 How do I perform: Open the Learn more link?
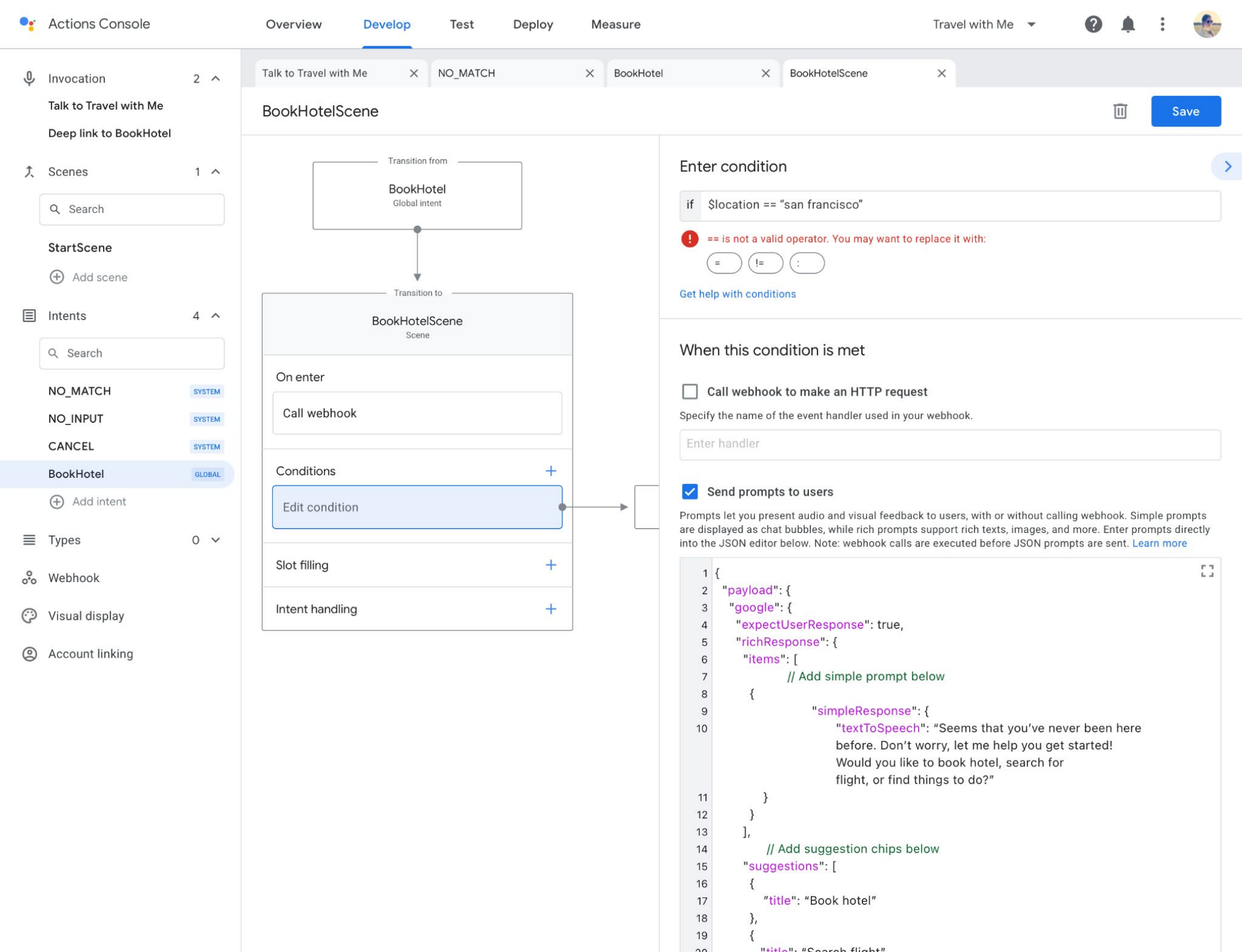click(x=1159, y=543)
